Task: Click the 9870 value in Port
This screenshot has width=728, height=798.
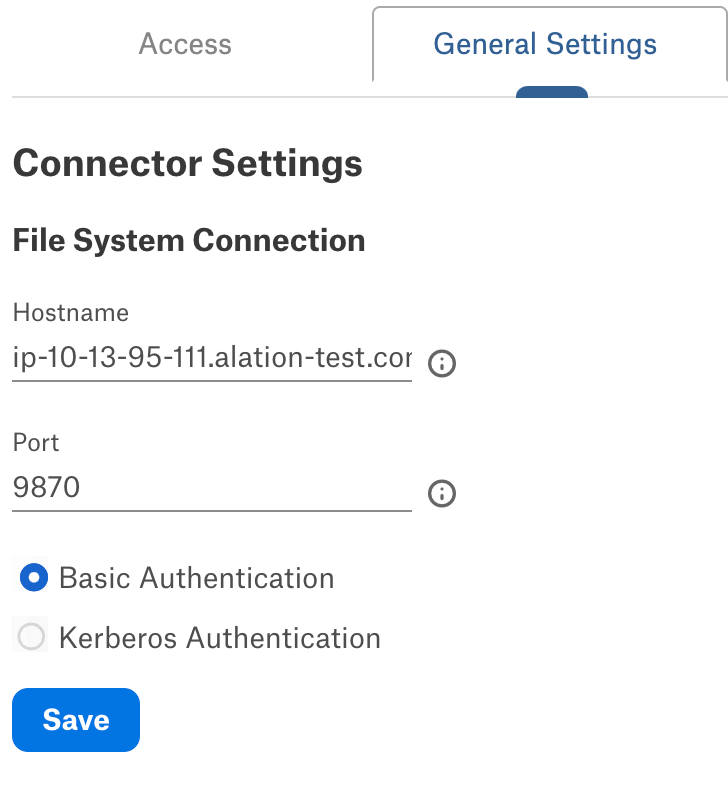Action: 46,487
